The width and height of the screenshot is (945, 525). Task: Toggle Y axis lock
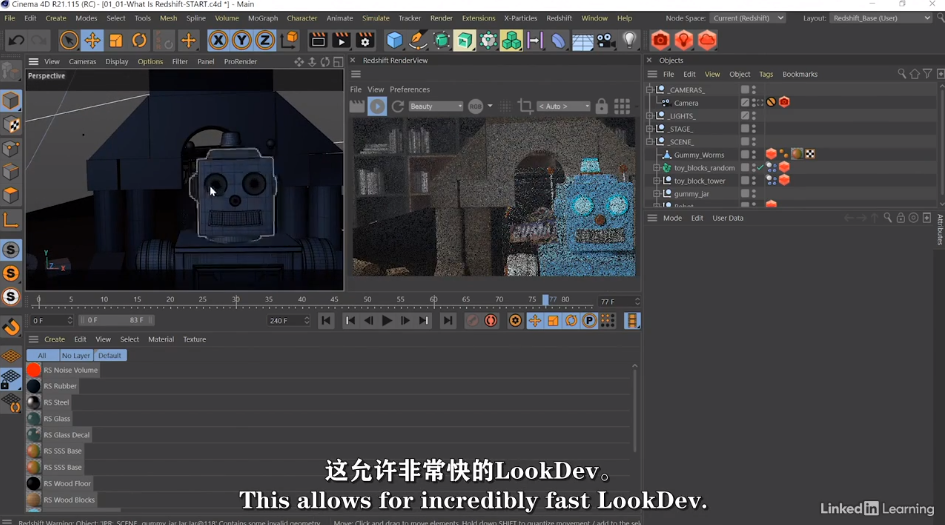point(242,40)
